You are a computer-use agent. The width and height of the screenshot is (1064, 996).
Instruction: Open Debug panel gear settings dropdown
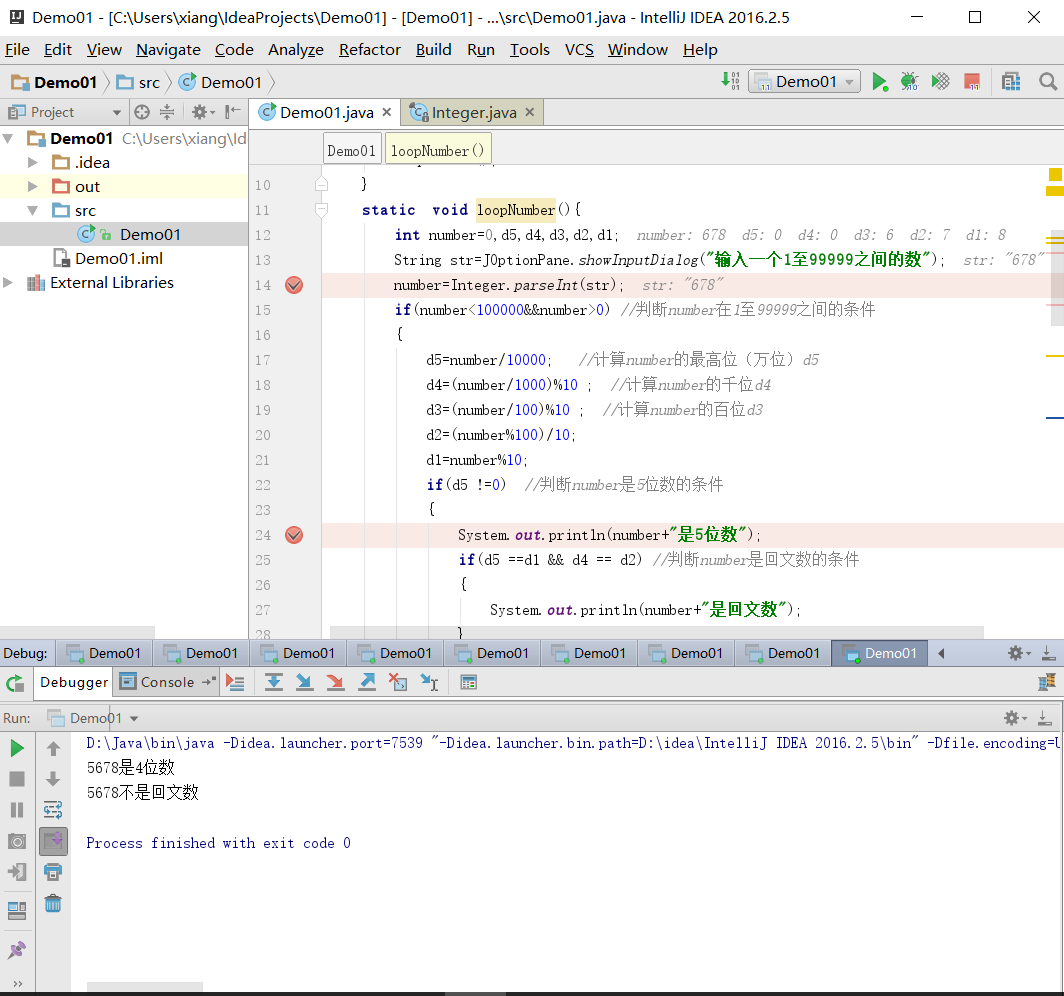click(x=1019, y=653)
